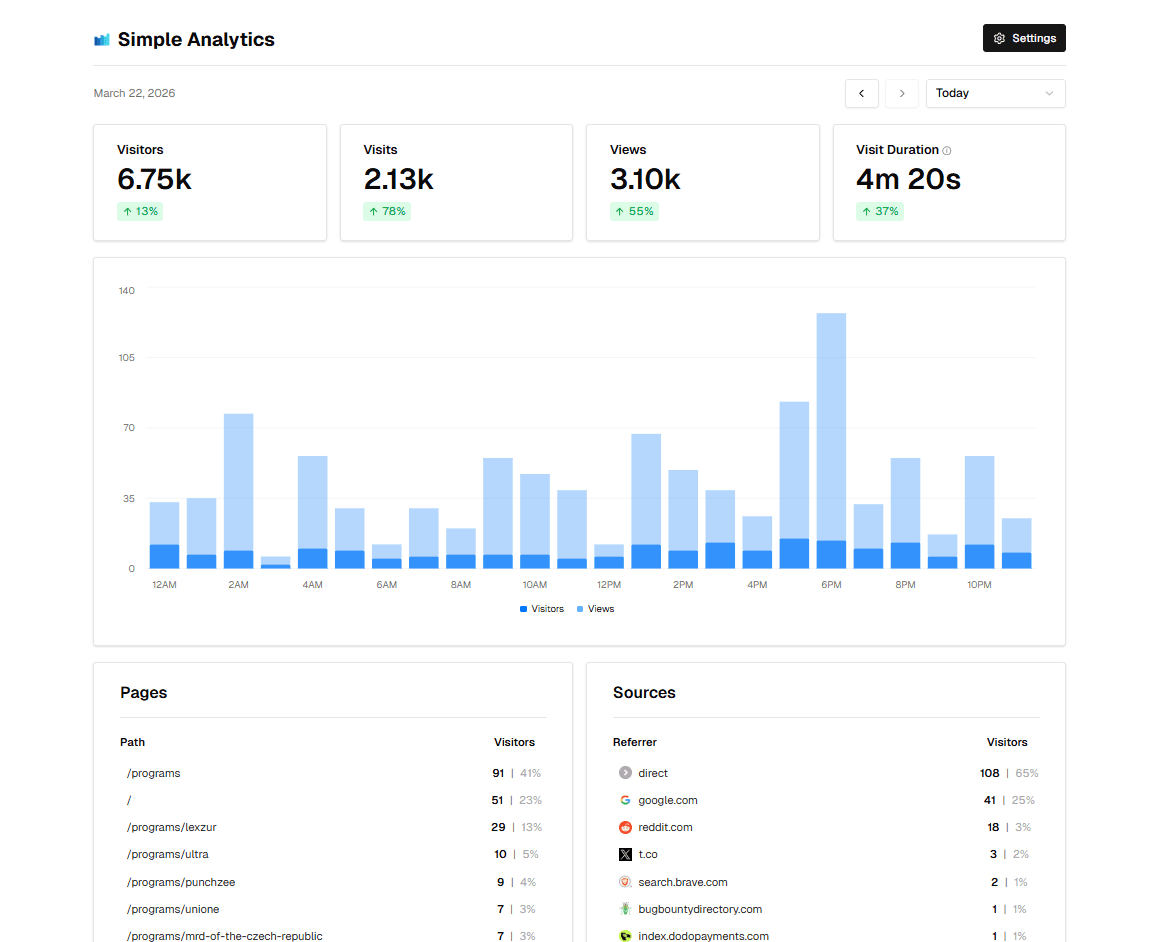The image size is (1161, 942).
Task: Open the /programs path row
Action: coord(333,773)
